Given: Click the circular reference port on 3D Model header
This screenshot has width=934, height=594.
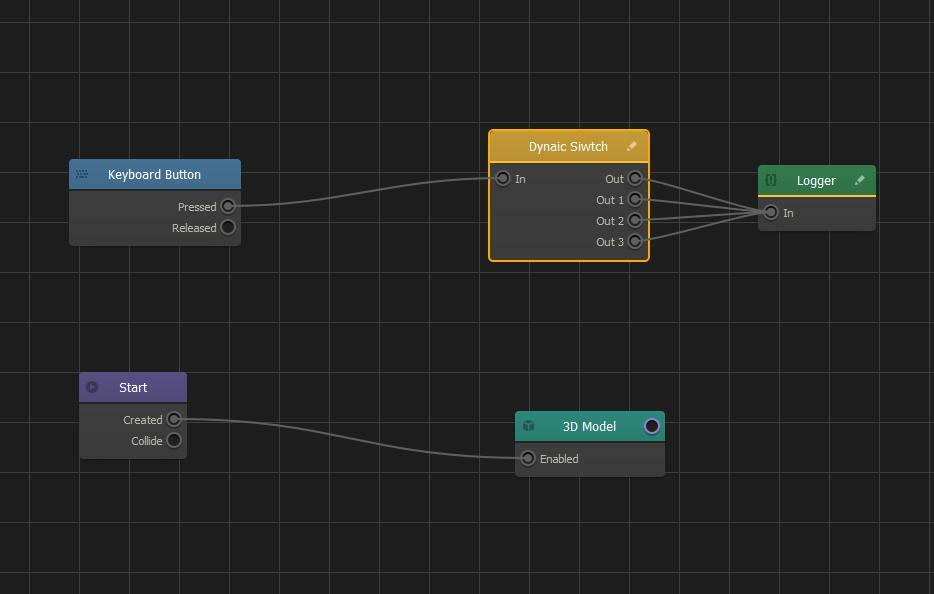Looking at the screenshot, I should [652, 427].
